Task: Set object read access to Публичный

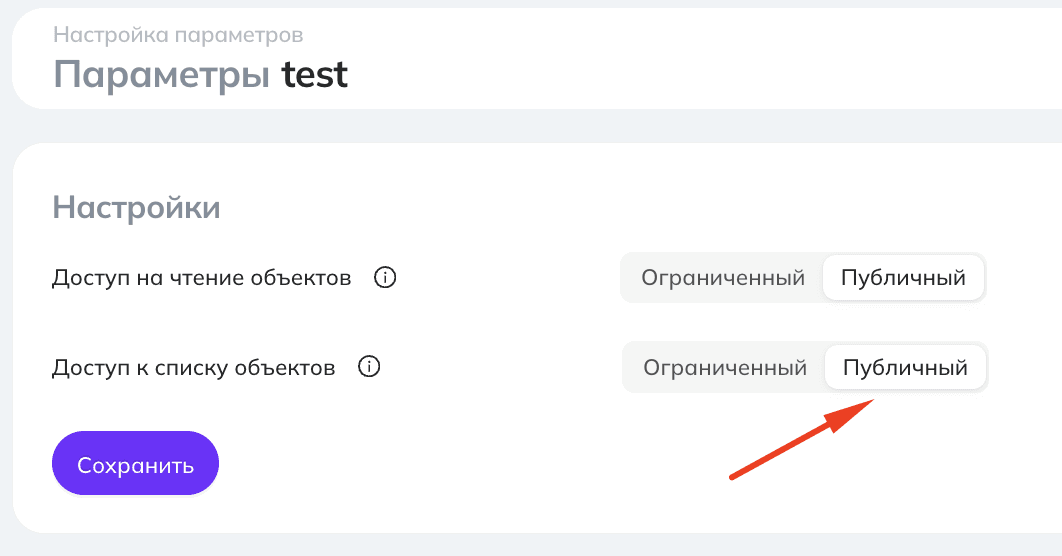Action: [903, 278]
